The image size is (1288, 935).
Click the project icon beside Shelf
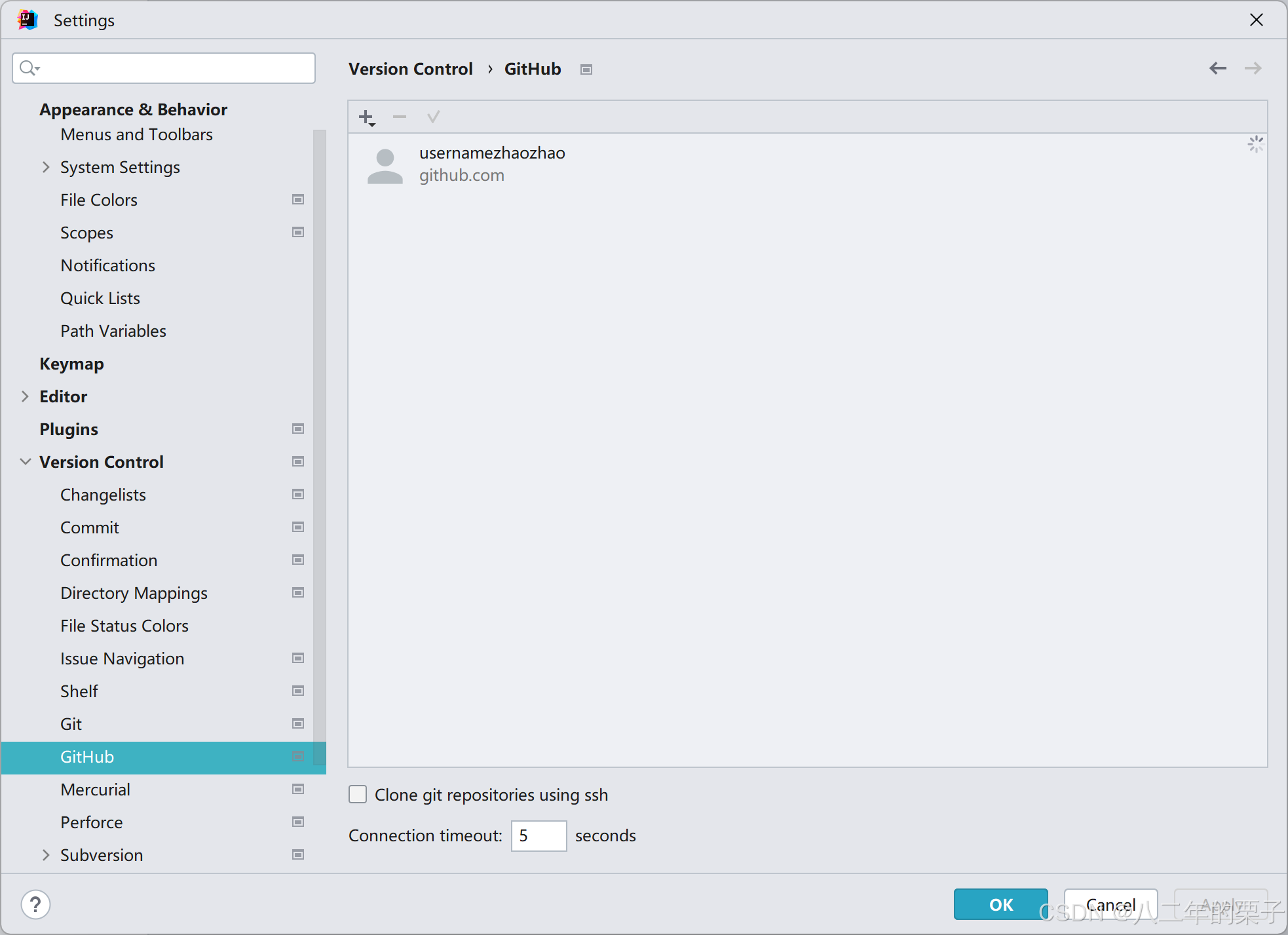point(298,691)
